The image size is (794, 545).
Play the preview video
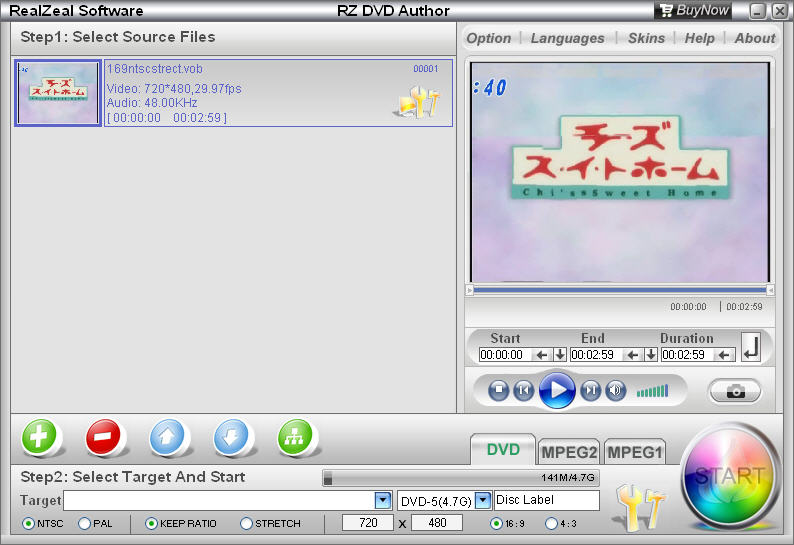(x=557, y=390)
